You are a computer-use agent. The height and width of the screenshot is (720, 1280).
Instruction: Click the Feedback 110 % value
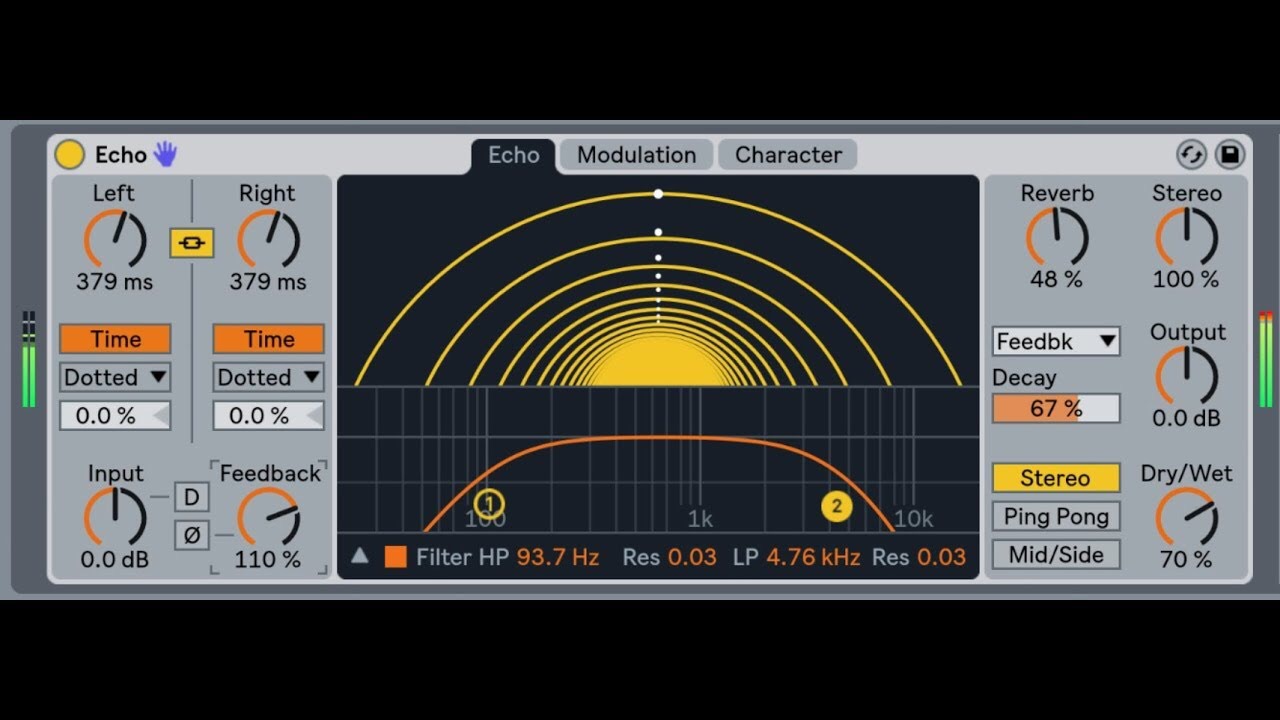coord(268,560)
